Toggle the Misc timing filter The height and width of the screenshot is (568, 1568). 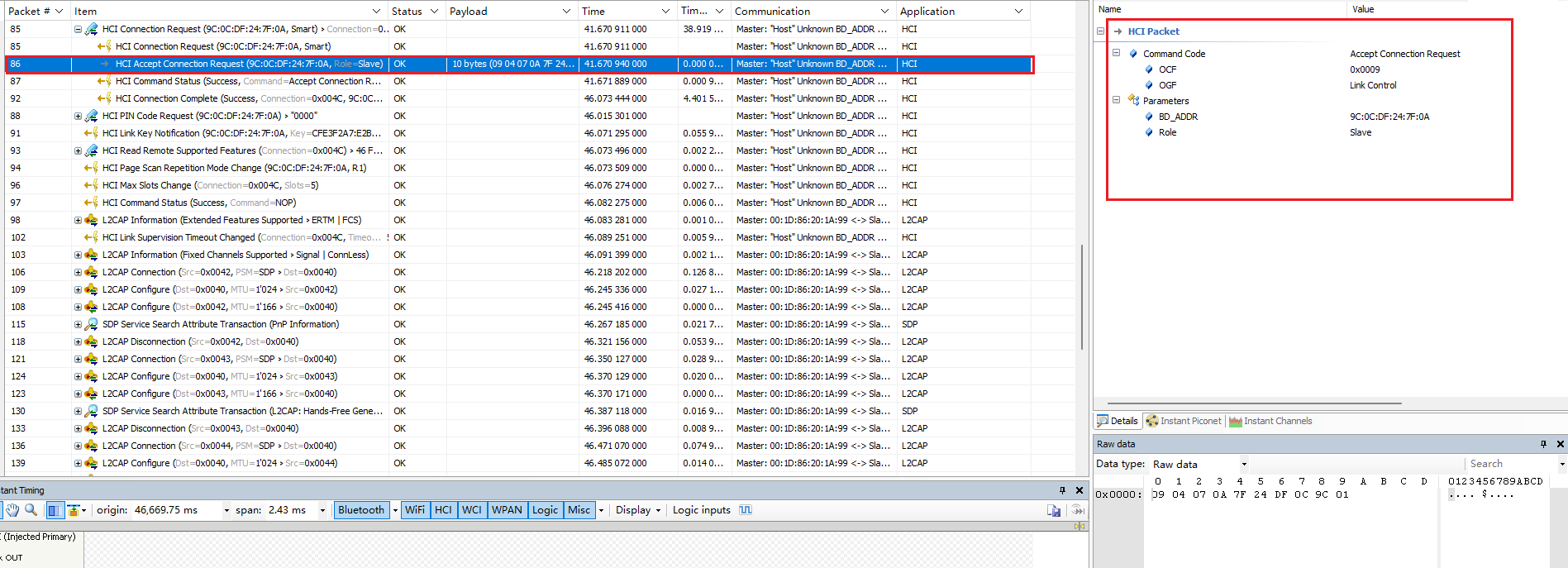click(579, 510)
